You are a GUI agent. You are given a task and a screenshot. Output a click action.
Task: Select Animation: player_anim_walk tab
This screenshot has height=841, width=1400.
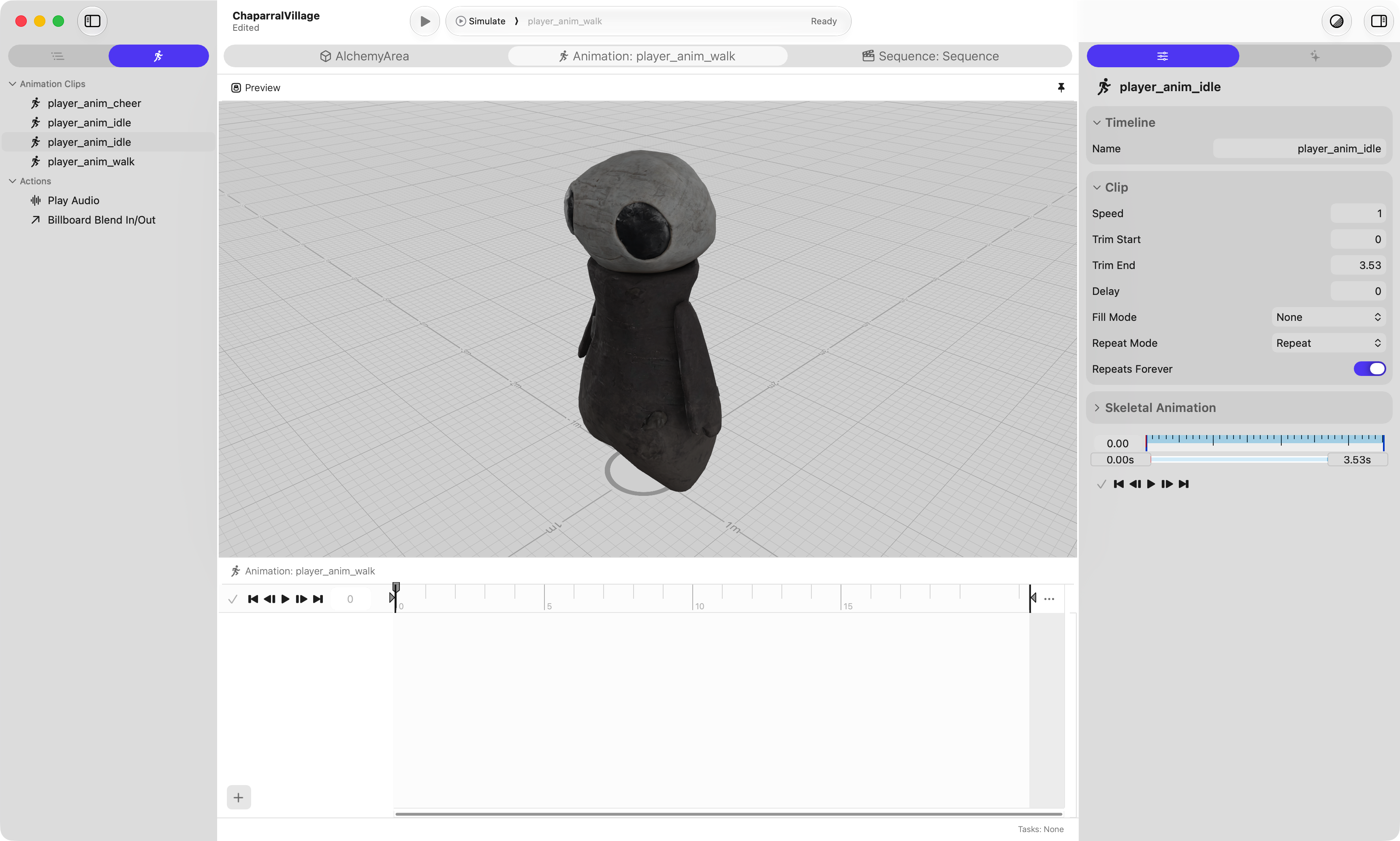(x=647, y=55)
